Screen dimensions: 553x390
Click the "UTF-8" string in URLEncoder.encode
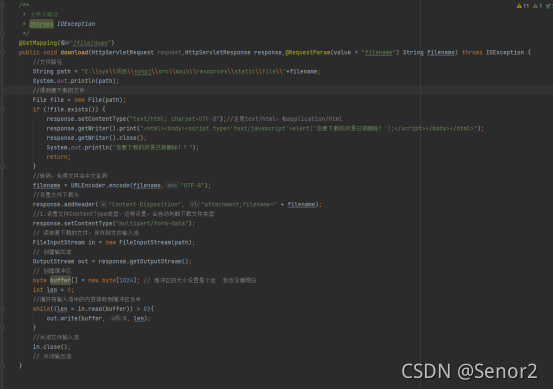[x=192, y=186]
